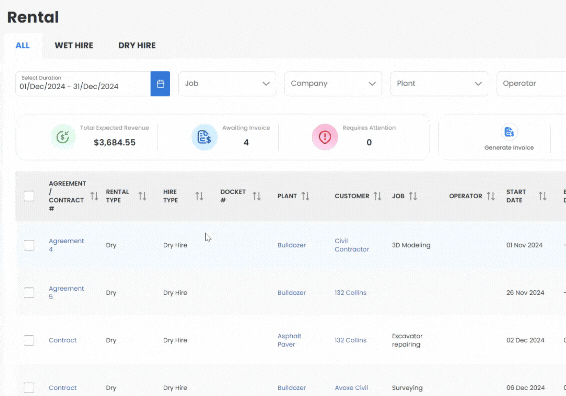The height and width of the screenshot is (396, 566).
Task: Expand the Company filter dropdown
Action: [333, 84]
